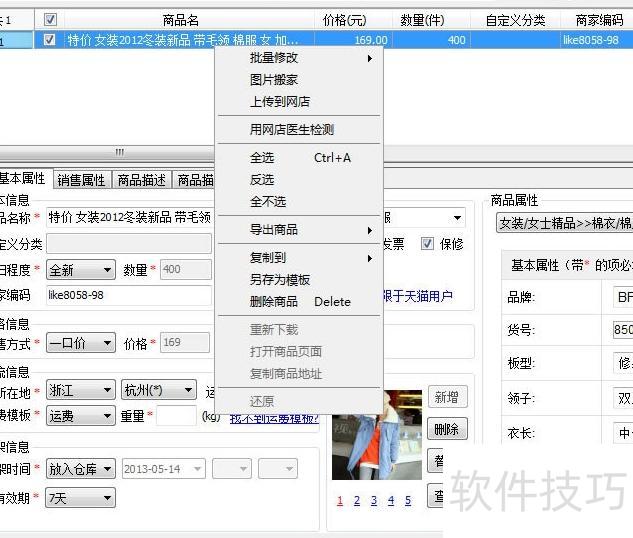Click 用网店医生检测 menu entry
Viewport: 633px width, 538px height.
(x=292, y=130)
